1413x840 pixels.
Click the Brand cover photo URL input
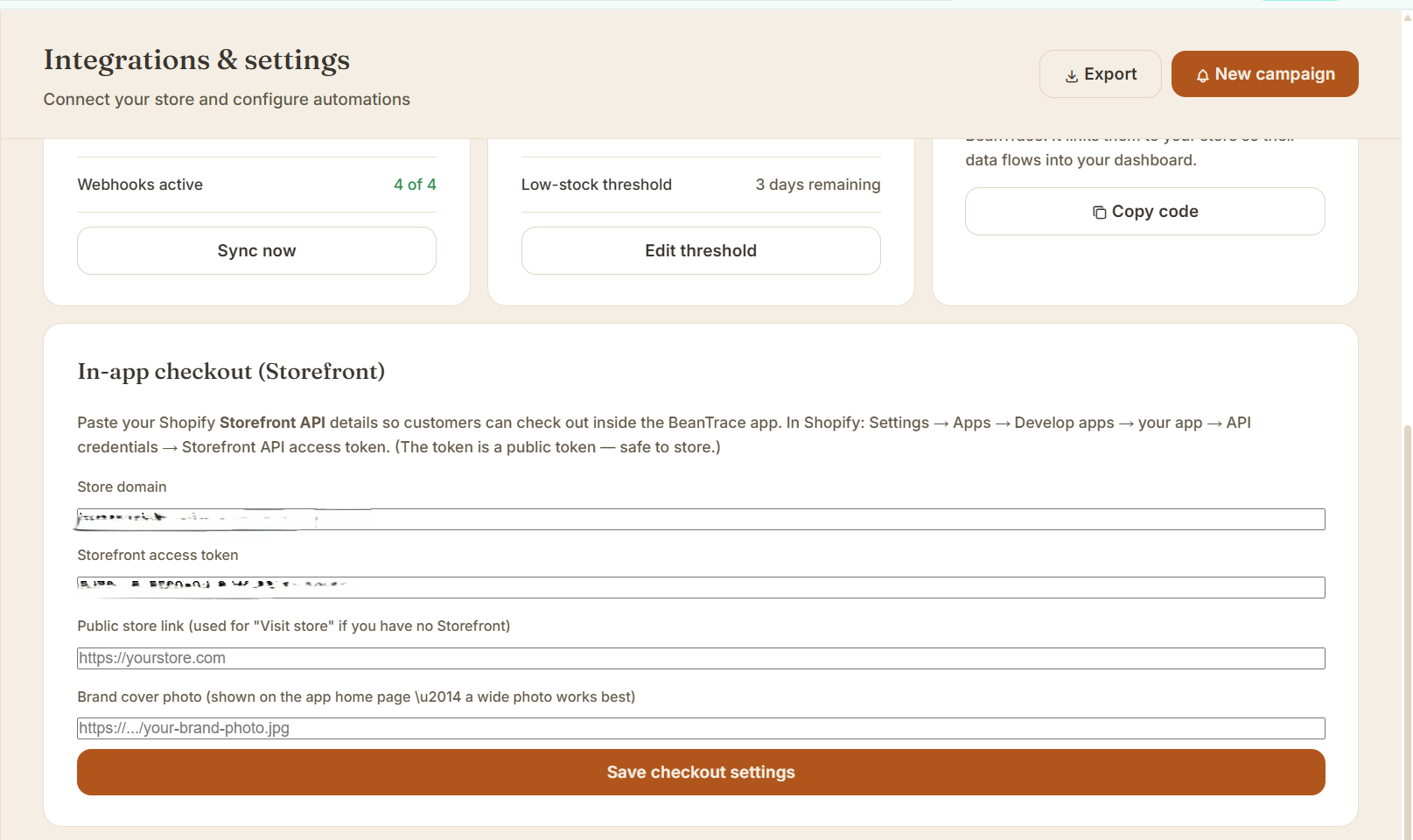click(x=701, y=728)
